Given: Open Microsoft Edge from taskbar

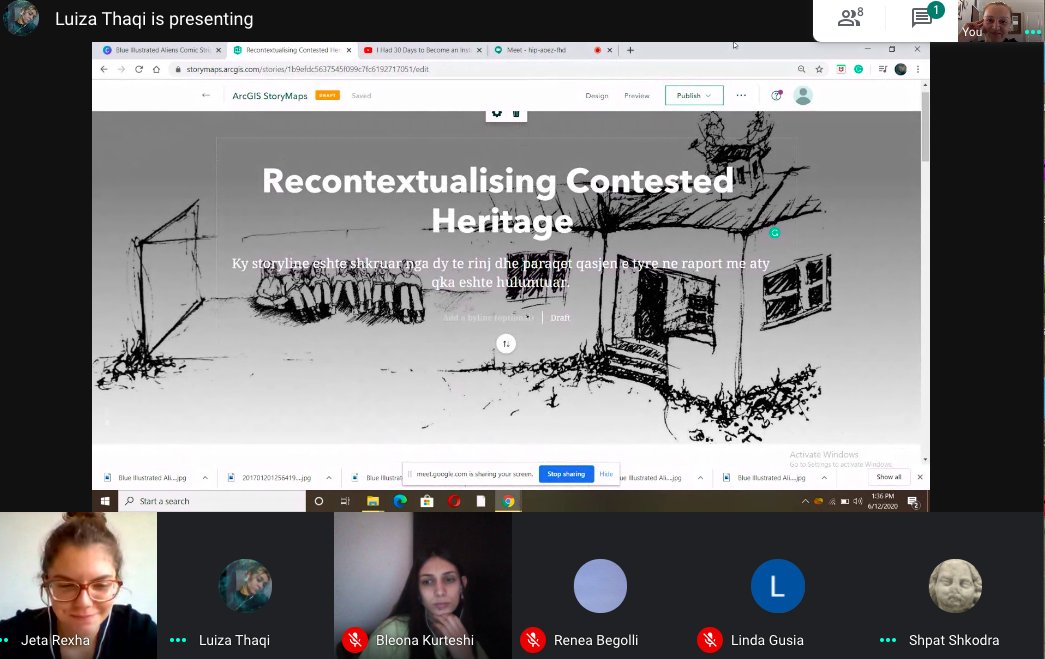Looking at the screenshot, I should coord(400,501).
